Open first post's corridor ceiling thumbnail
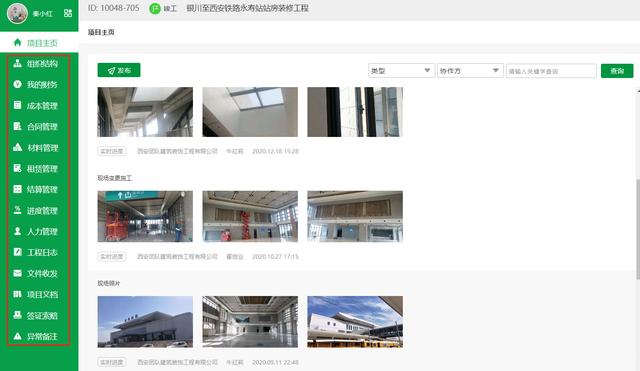Image resolution: width=640 pixels, height=371 pixels. 145,112
